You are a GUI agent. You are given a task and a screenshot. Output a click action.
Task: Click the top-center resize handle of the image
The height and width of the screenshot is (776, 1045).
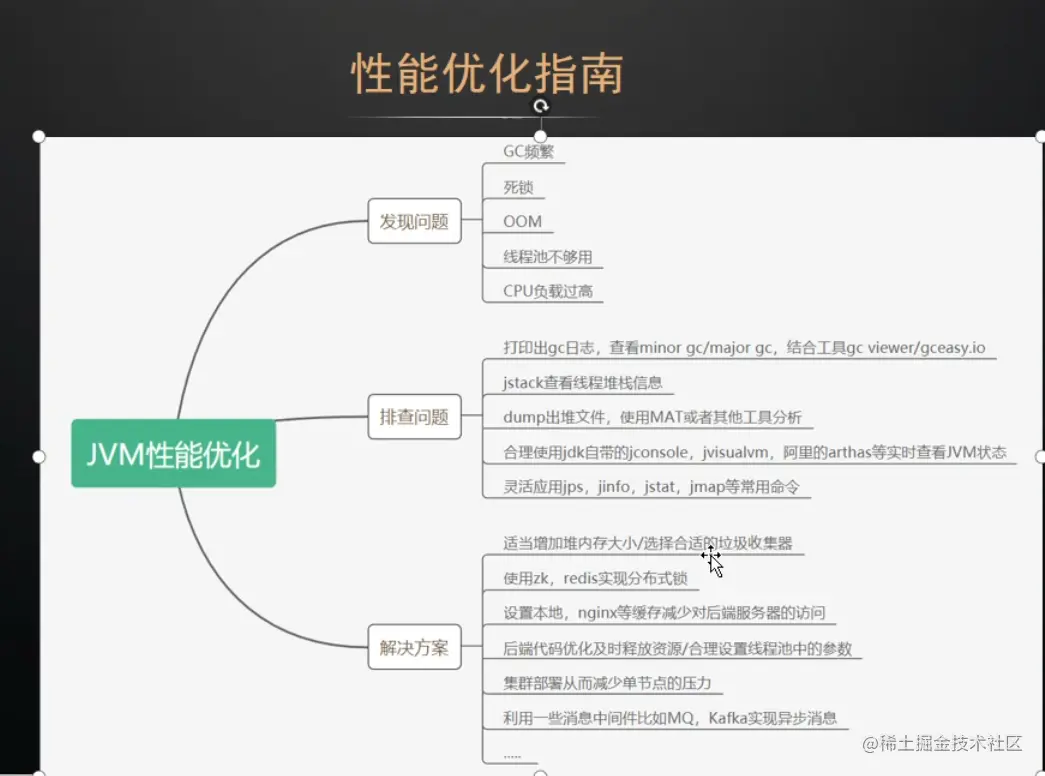tap(540, 136)
